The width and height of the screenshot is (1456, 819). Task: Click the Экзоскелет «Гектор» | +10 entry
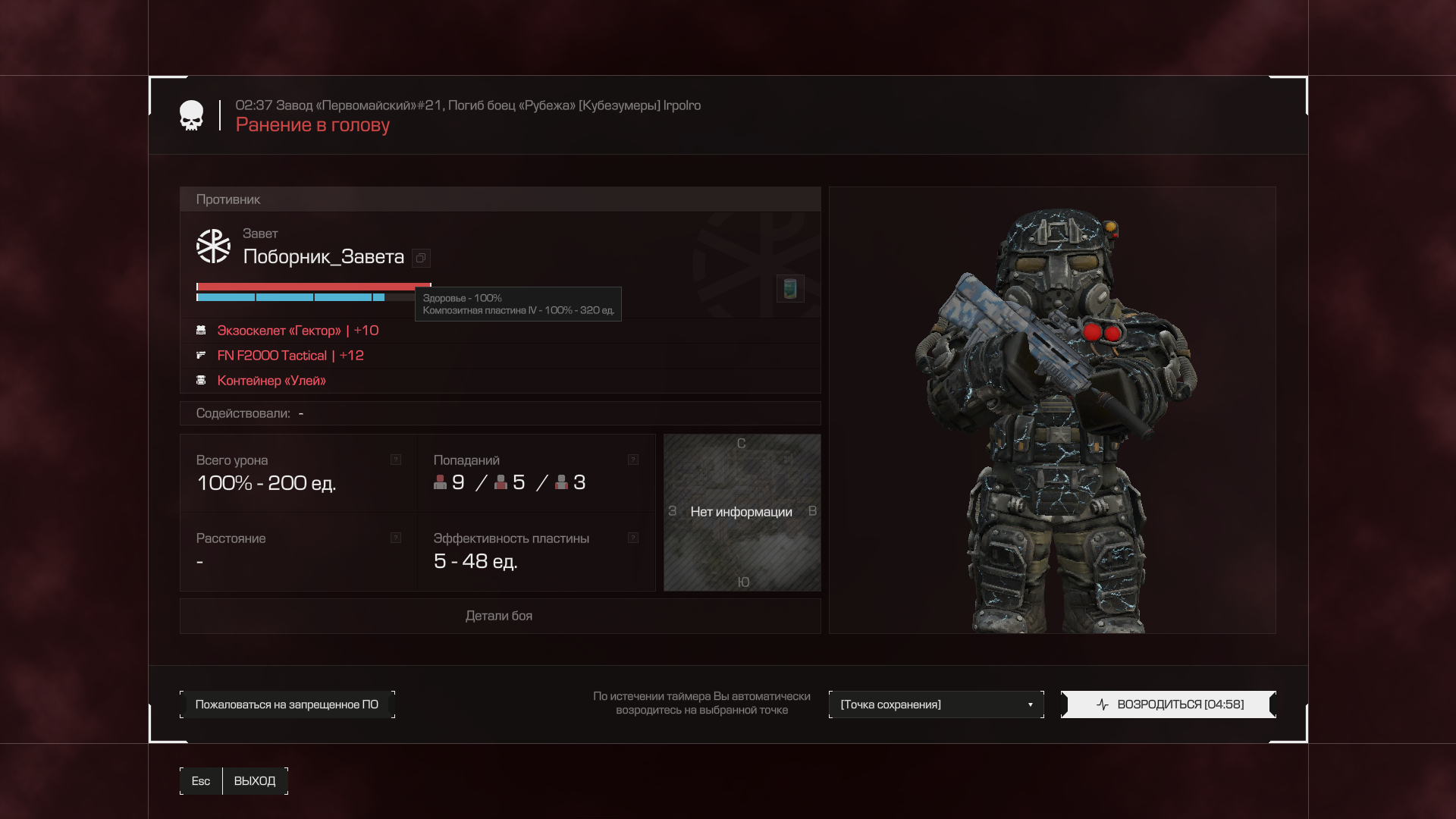[298, 331]
